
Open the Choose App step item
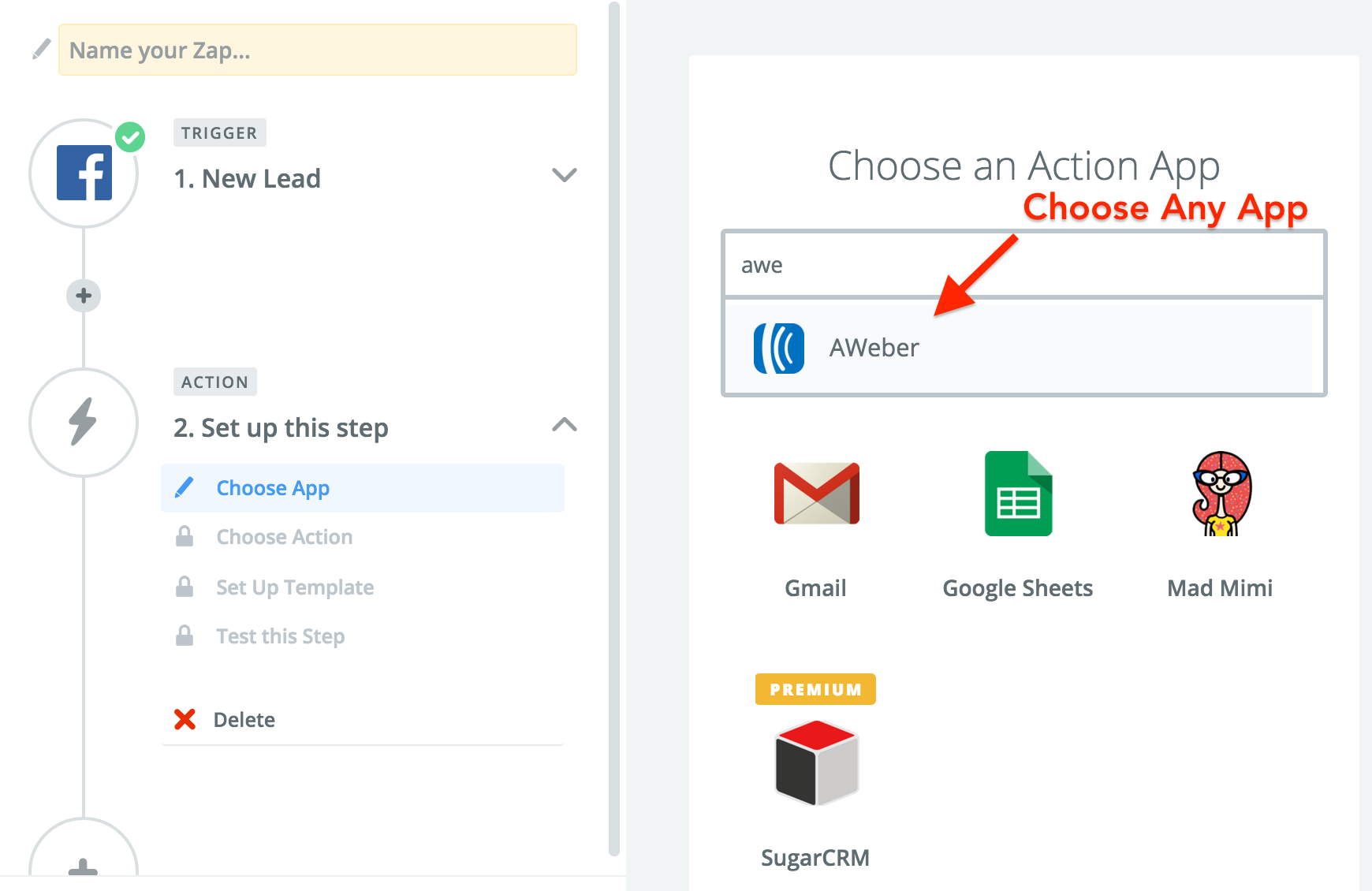[x=363, y=488]
